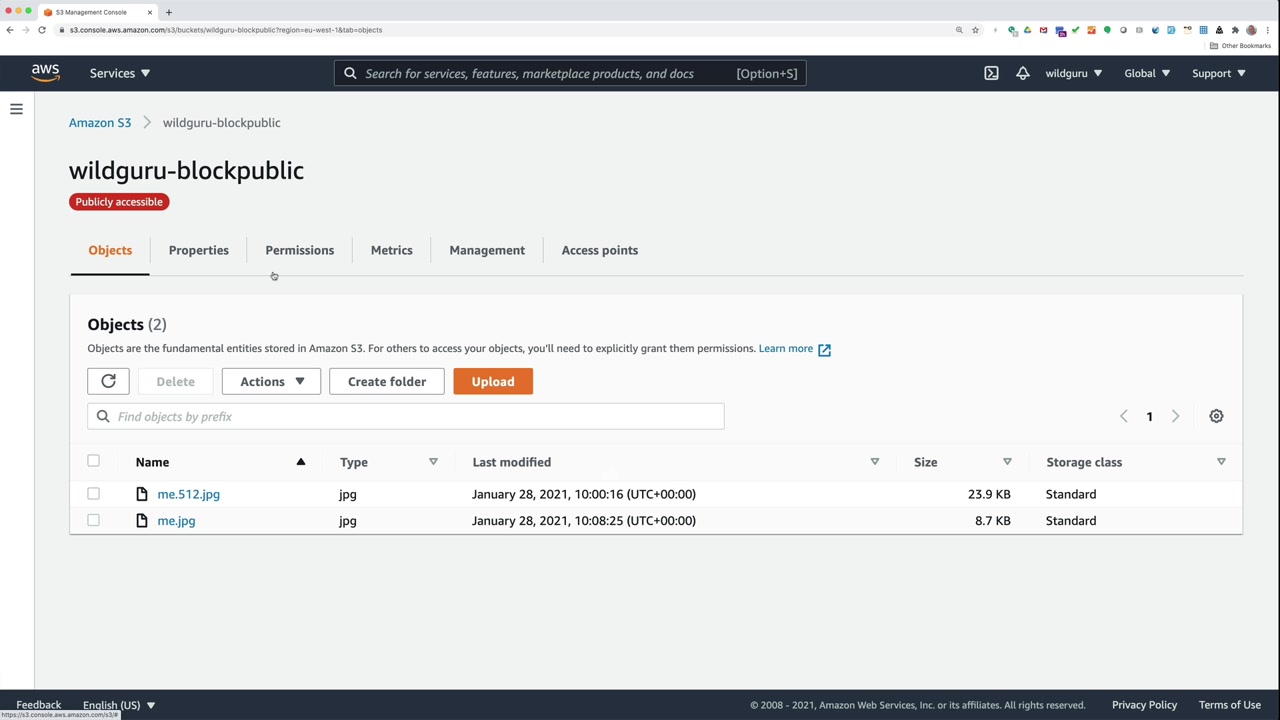The image size is (1280, 720).
Task: Open the me.512.jpg object link
Action: point(188,494)
